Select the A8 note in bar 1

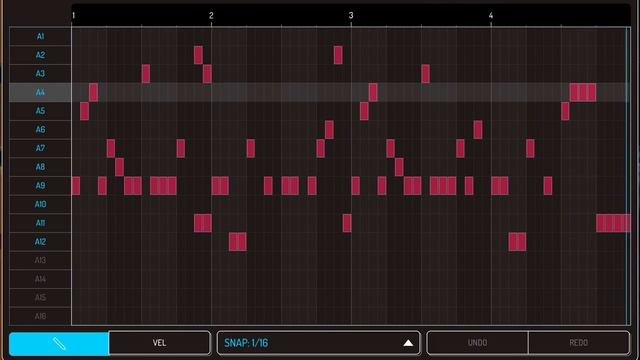coord(119,167)
